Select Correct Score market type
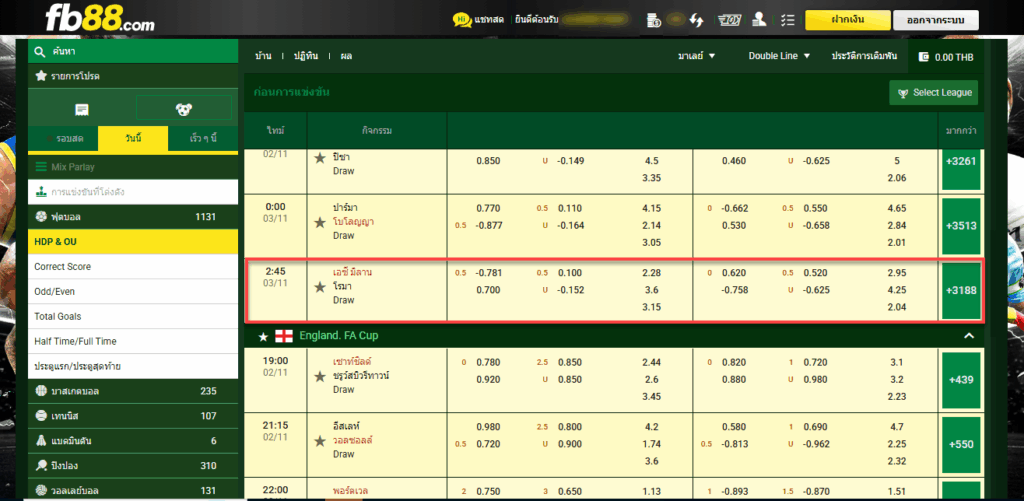Viewport: 1024px width, 501px height. pyautogui.click(x=133, y=267)
